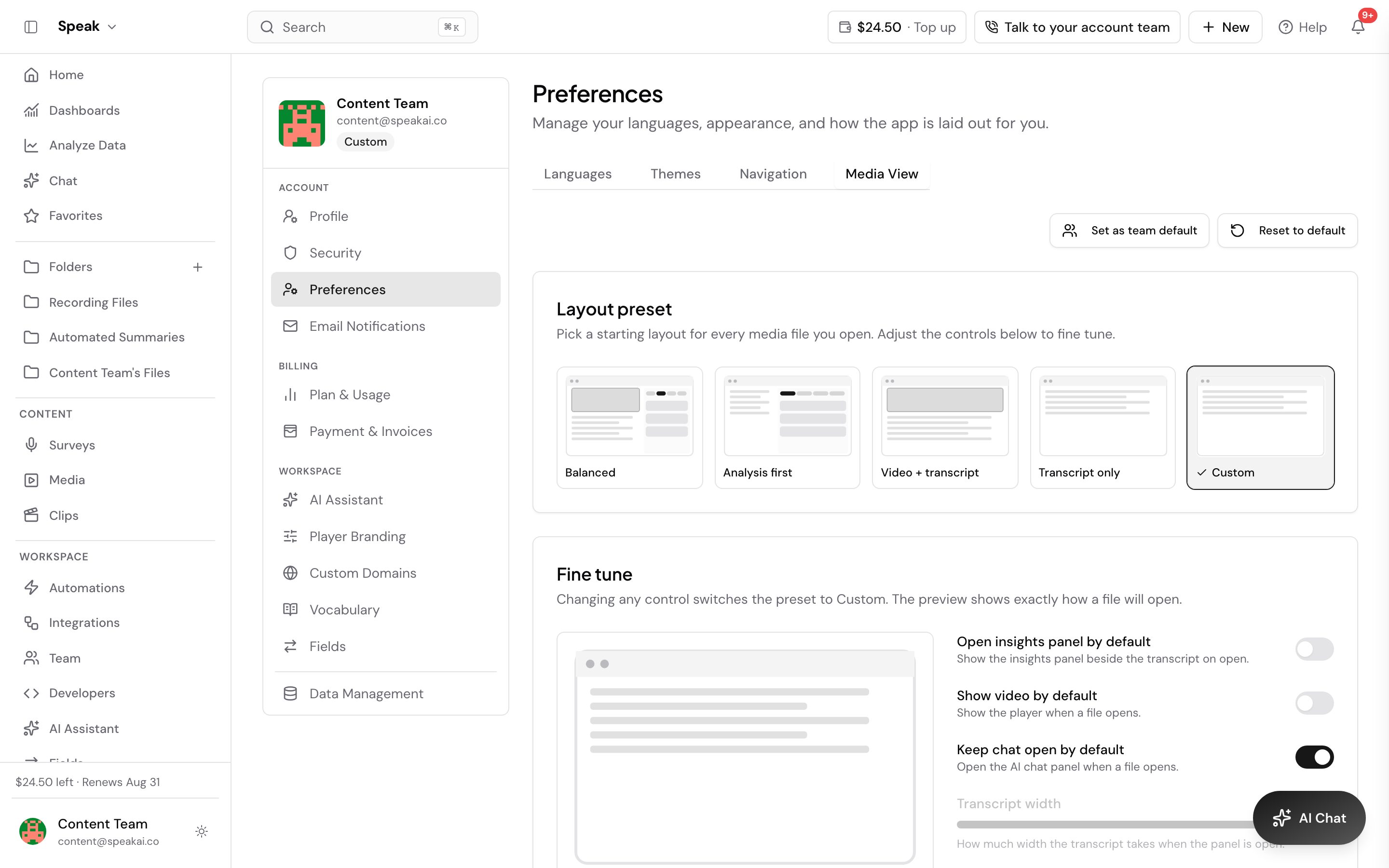
Task: Select the Balanced layout preset
Action: click(630, 428)
